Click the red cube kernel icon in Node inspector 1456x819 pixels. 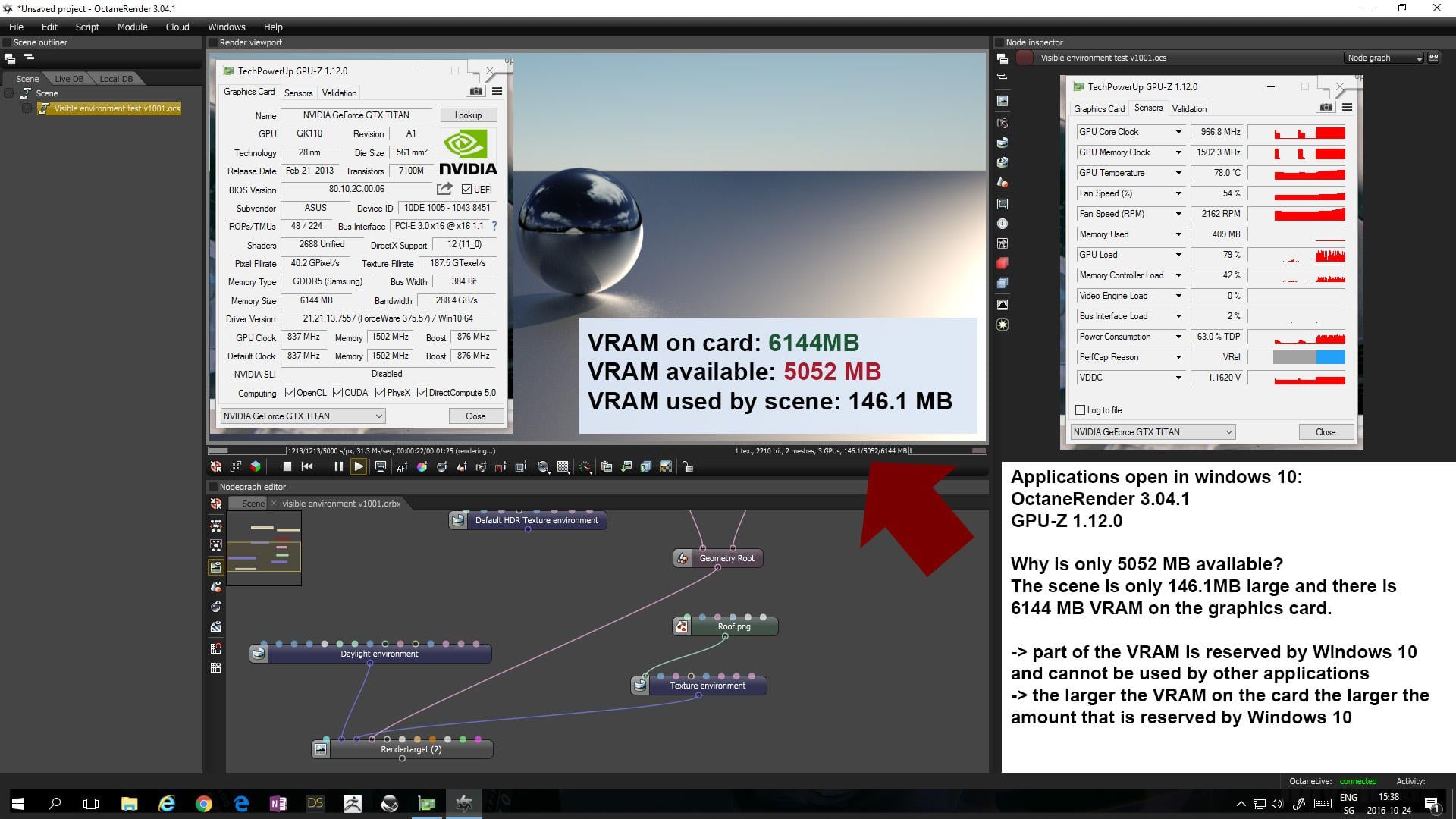tap(1003, 263)
